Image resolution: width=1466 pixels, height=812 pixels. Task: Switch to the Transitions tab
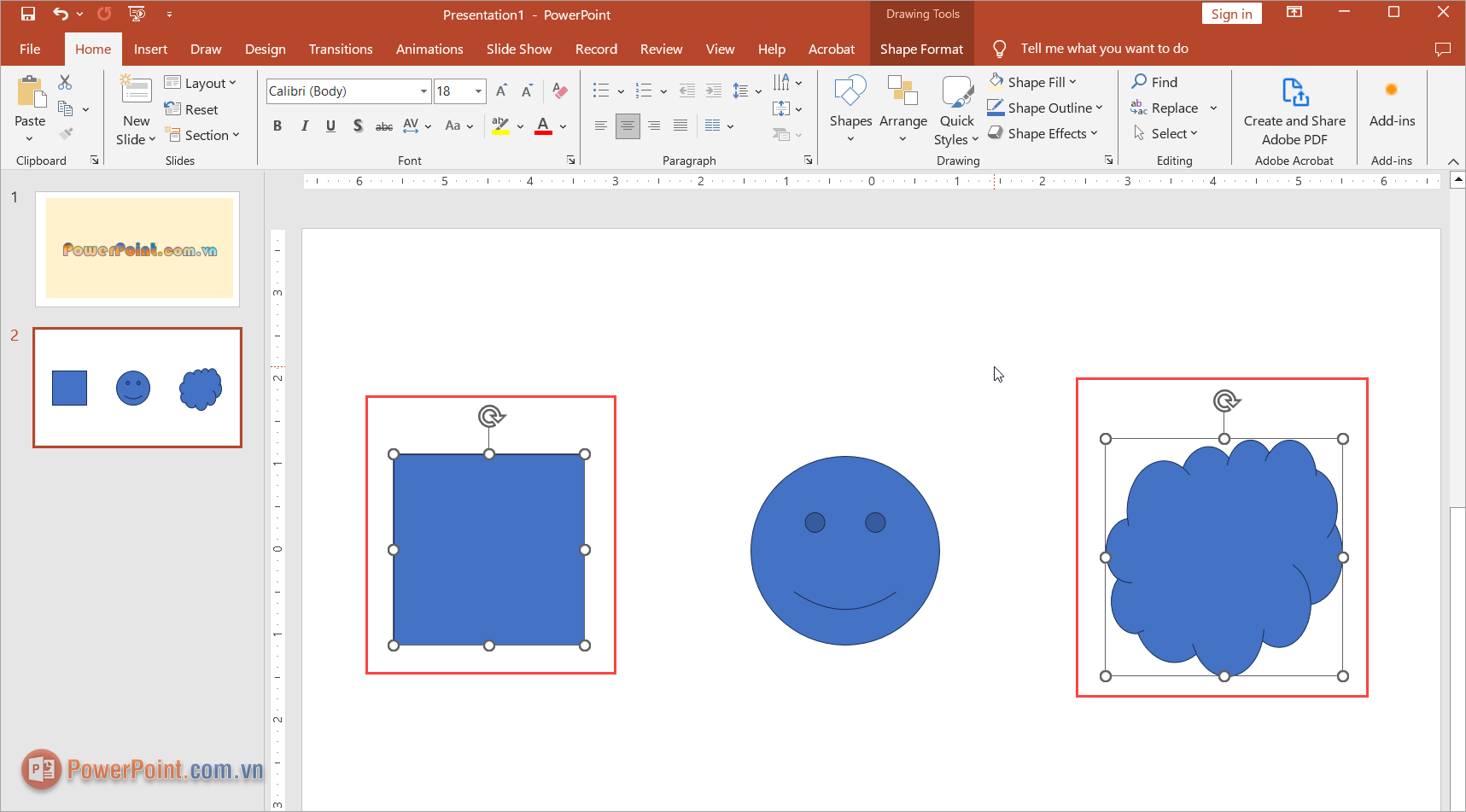coord(341,49)
